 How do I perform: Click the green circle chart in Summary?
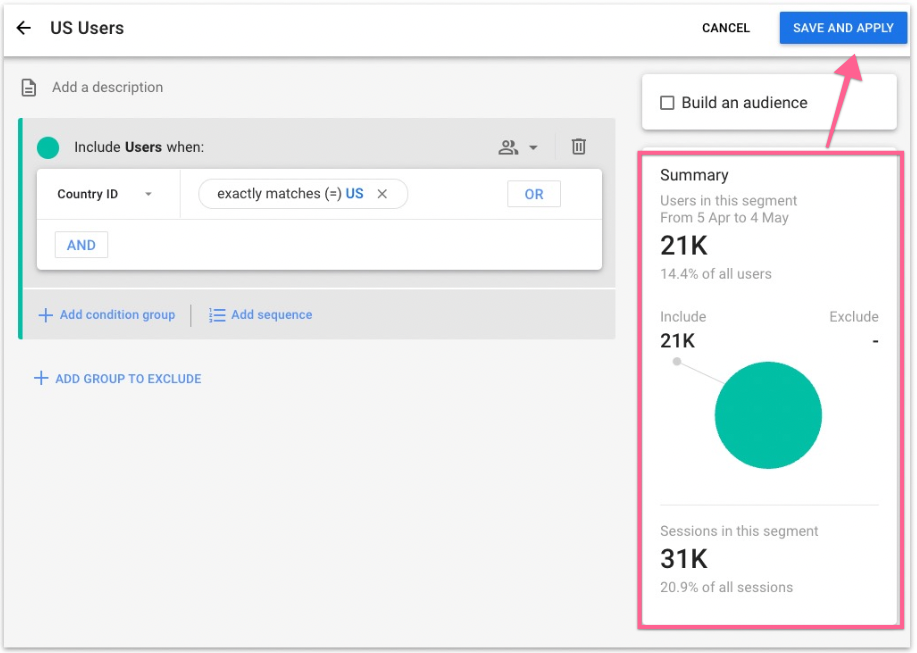pos(768,415)
